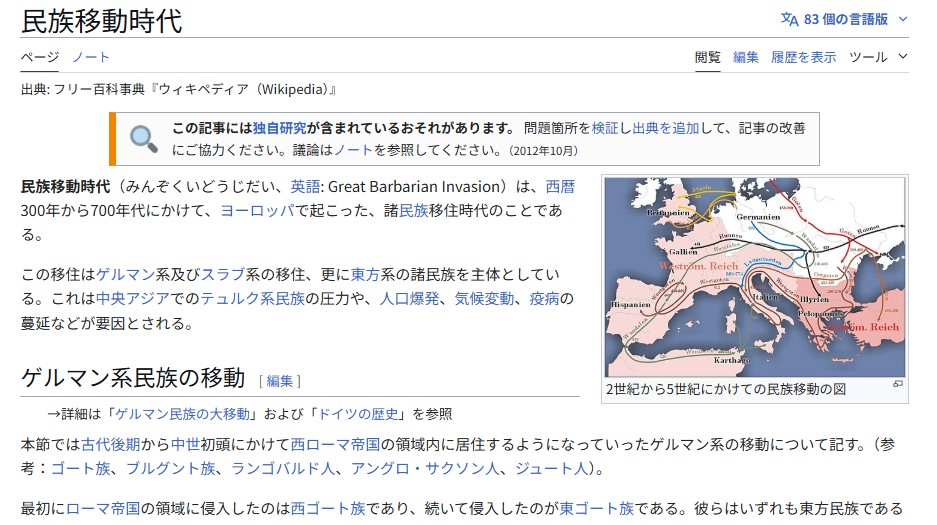This screenshot has width=937, height=525.
Task: Click the ゲルマン系民族の移動 heading text
Action: point(133,378)
